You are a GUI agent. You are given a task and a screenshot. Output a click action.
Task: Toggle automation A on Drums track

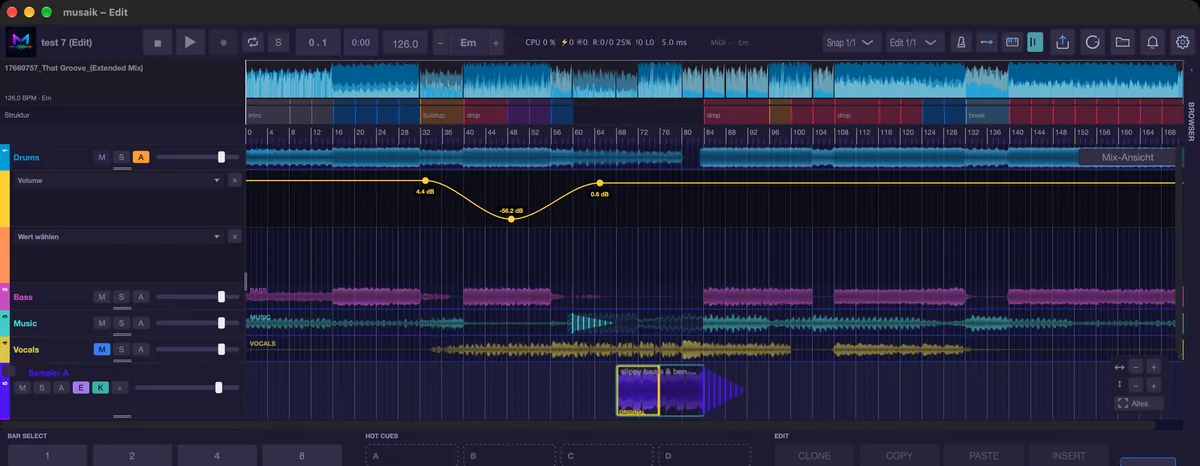pyautogui.click(x=141, y=157)
